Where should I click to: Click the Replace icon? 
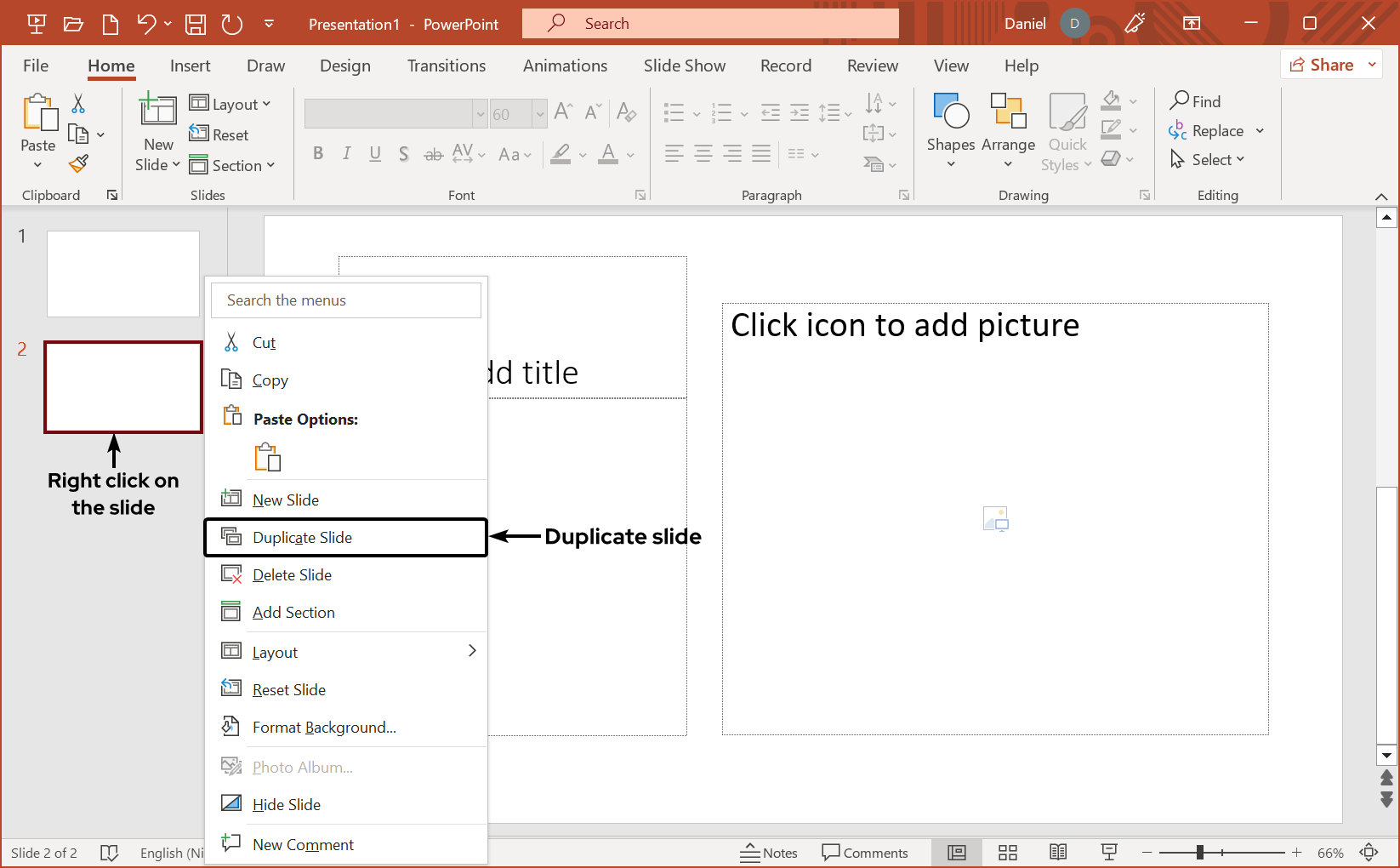1179,130
